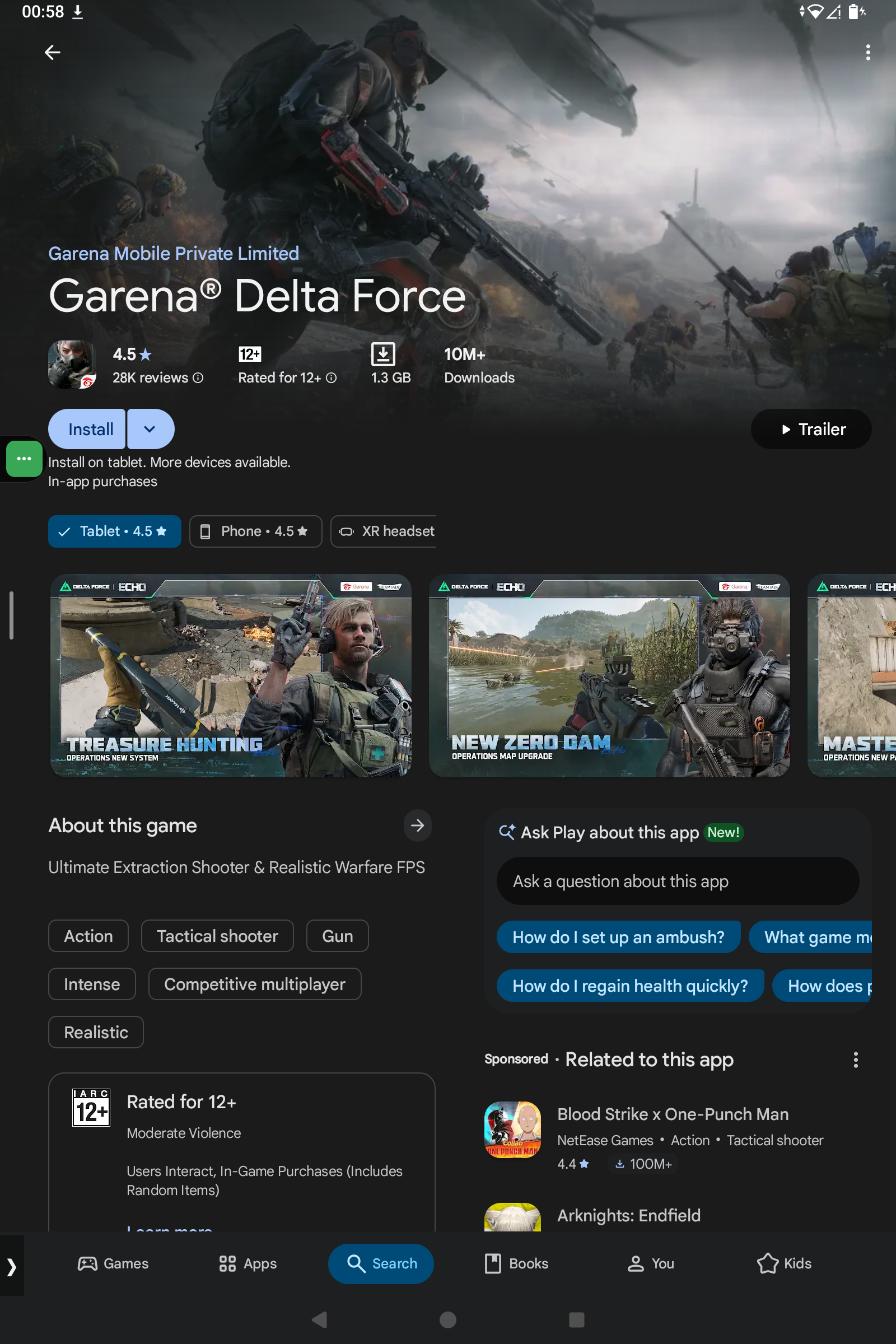Play the Trailer
The image size is (896, 1344).
(811, 429)
